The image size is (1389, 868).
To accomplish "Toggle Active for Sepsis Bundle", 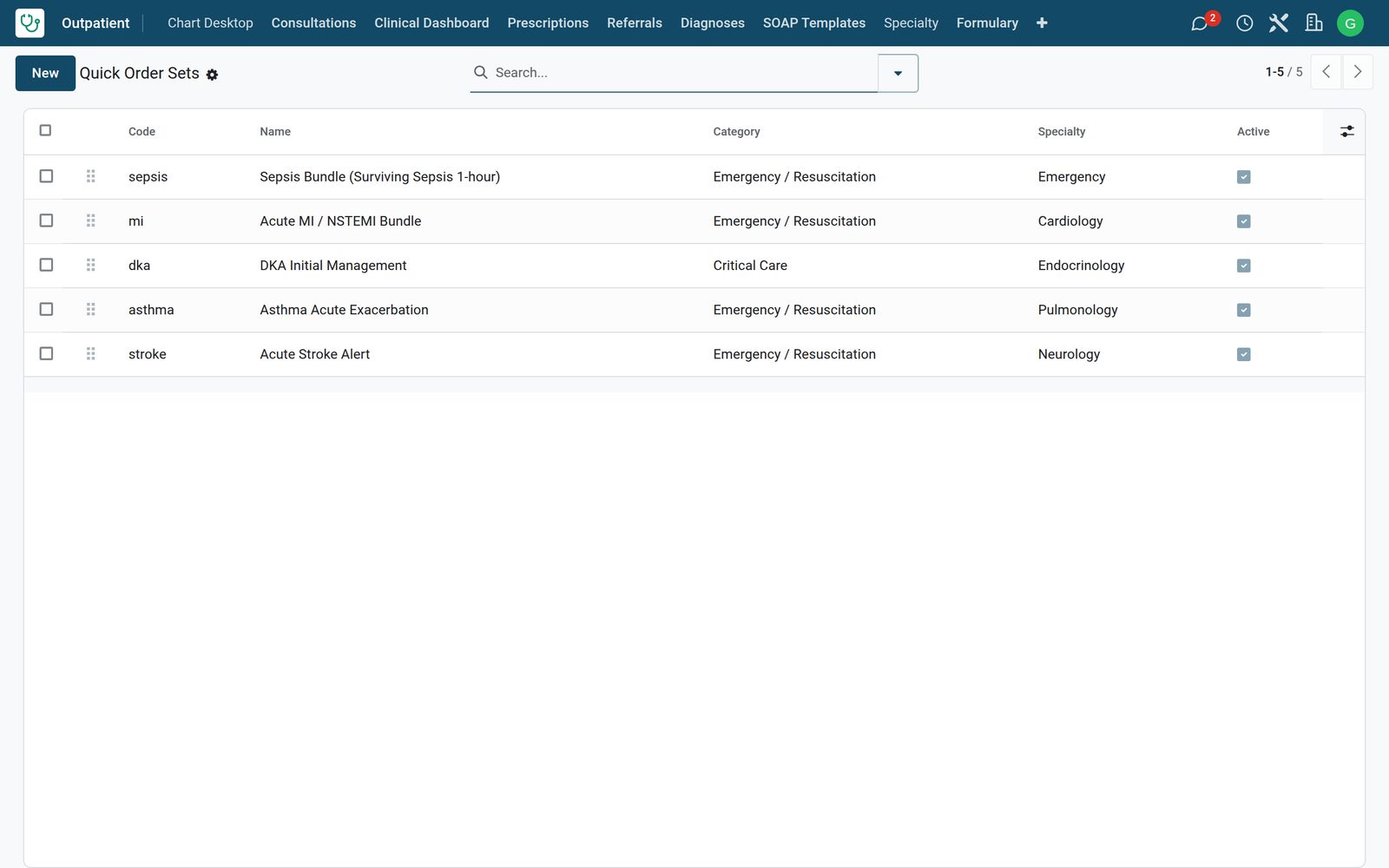I will click(x=1243, y=177).
